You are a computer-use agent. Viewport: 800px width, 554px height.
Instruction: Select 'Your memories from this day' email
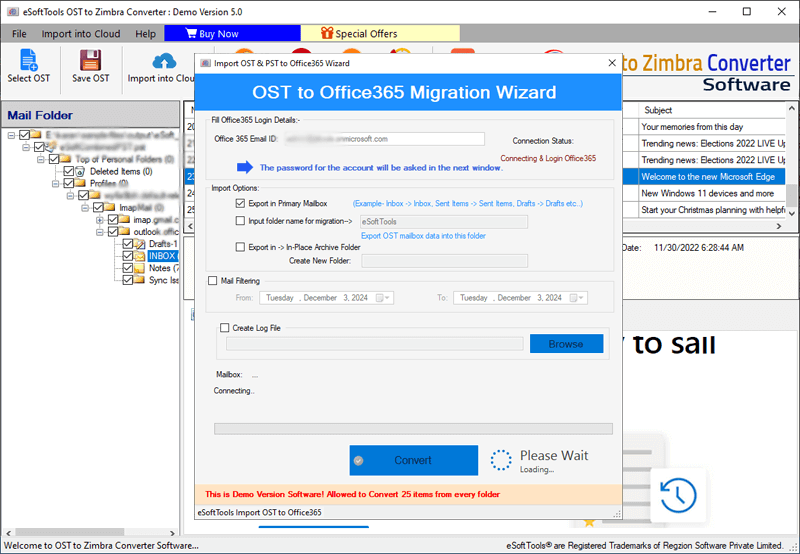click(x=712, y=127)
